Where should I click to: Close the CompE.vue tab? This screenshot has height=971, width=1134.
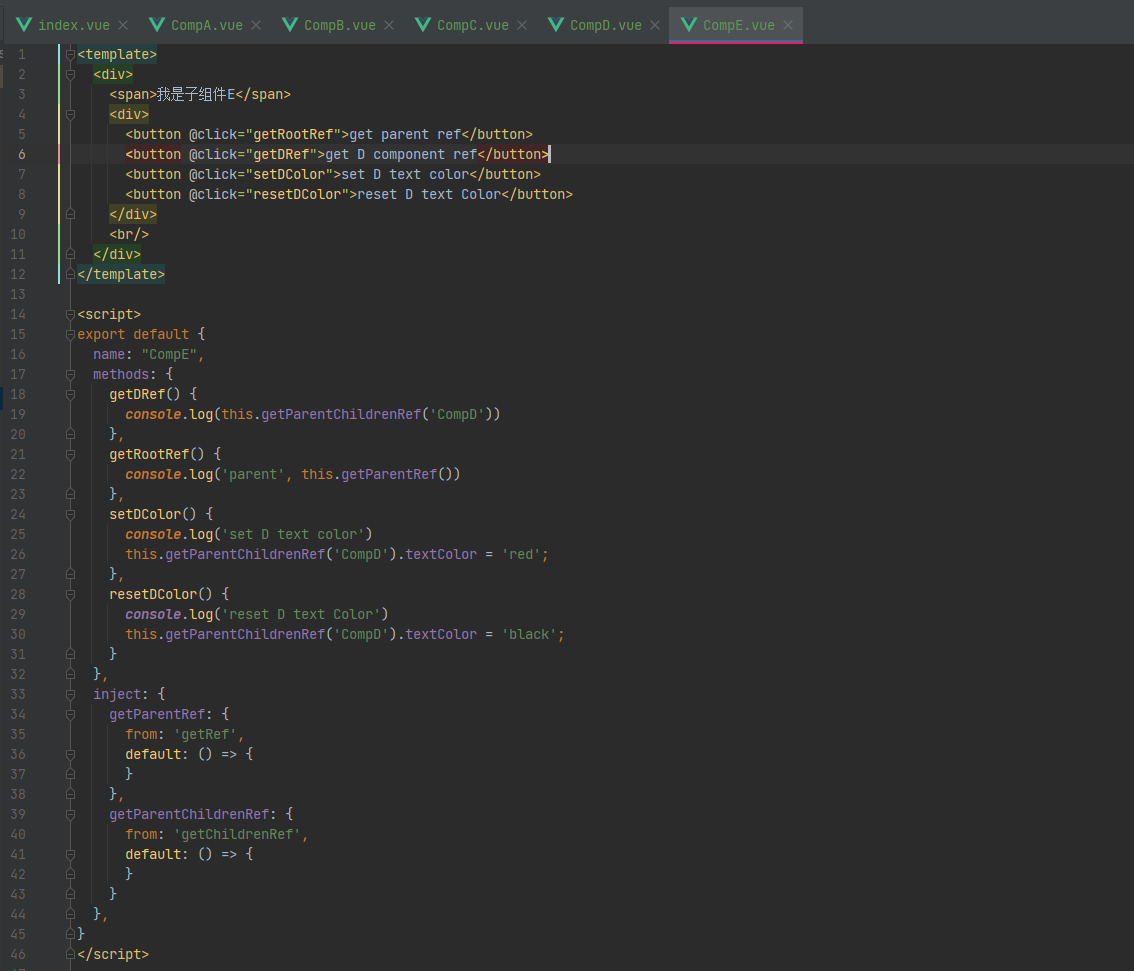coord(788,25)
